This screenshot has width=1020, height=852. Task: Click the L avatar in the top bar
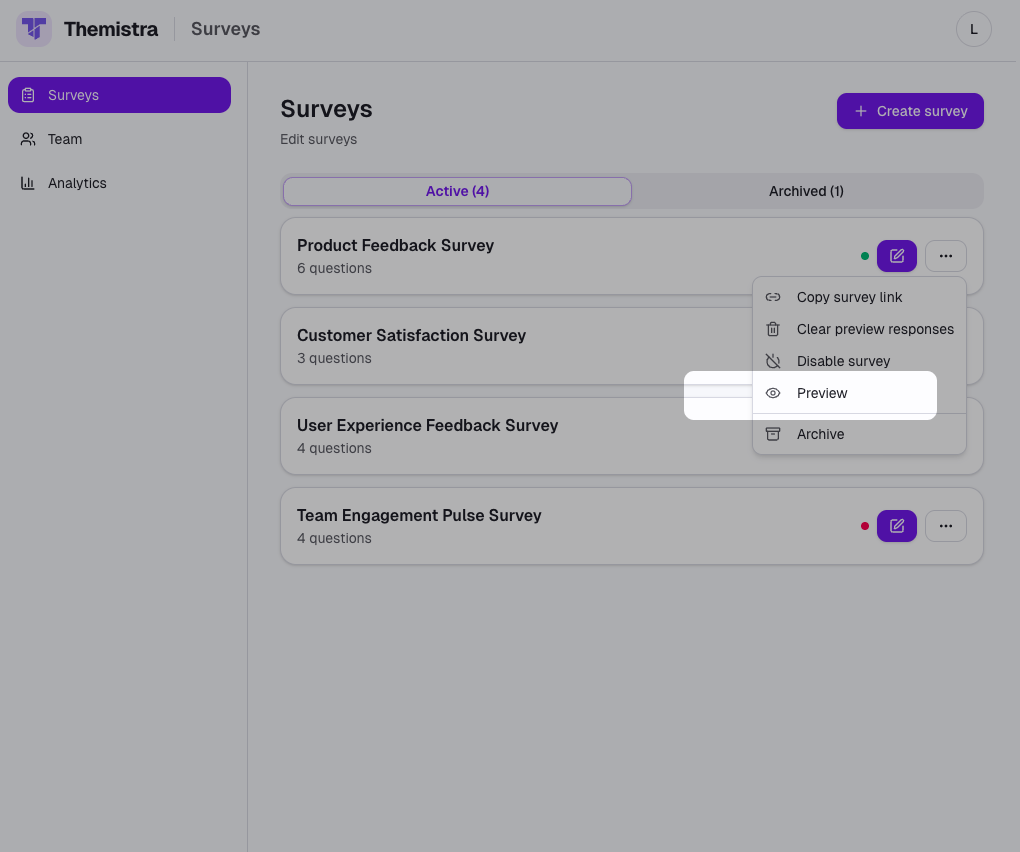tap(973, 29)
